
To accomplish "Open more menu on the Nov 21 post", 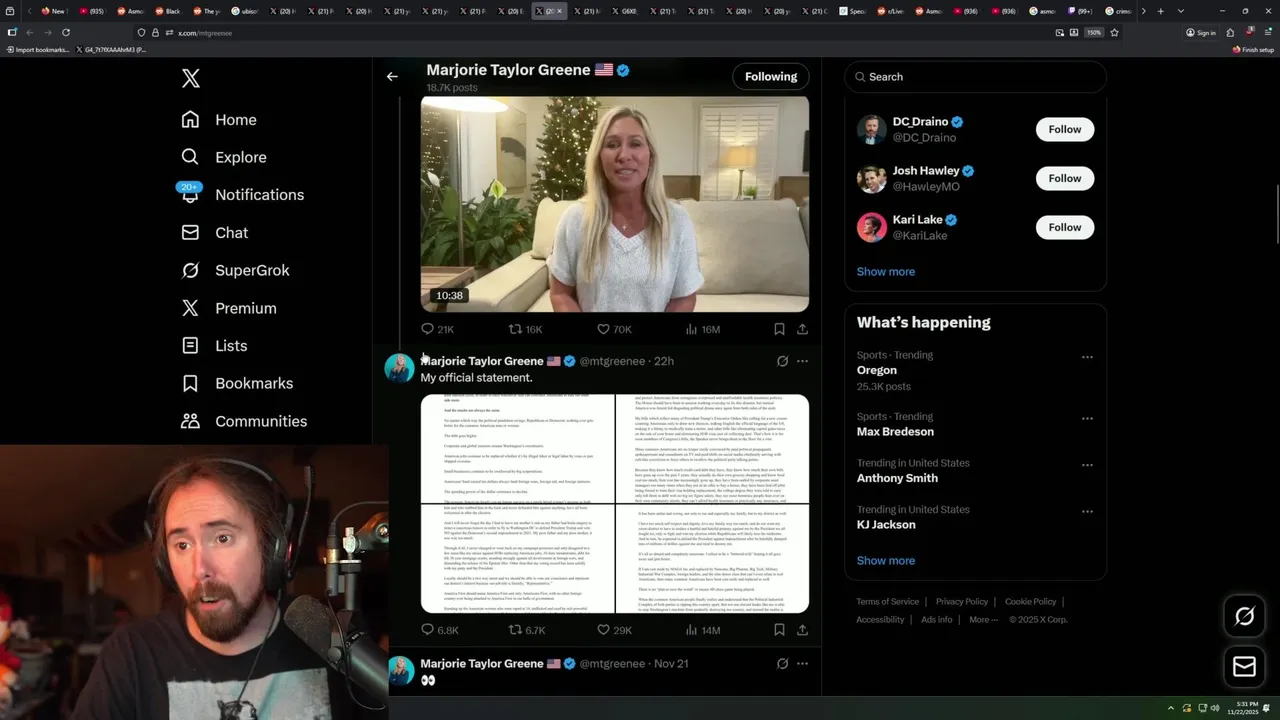I will pyautogui.click(x=802, y=663).
